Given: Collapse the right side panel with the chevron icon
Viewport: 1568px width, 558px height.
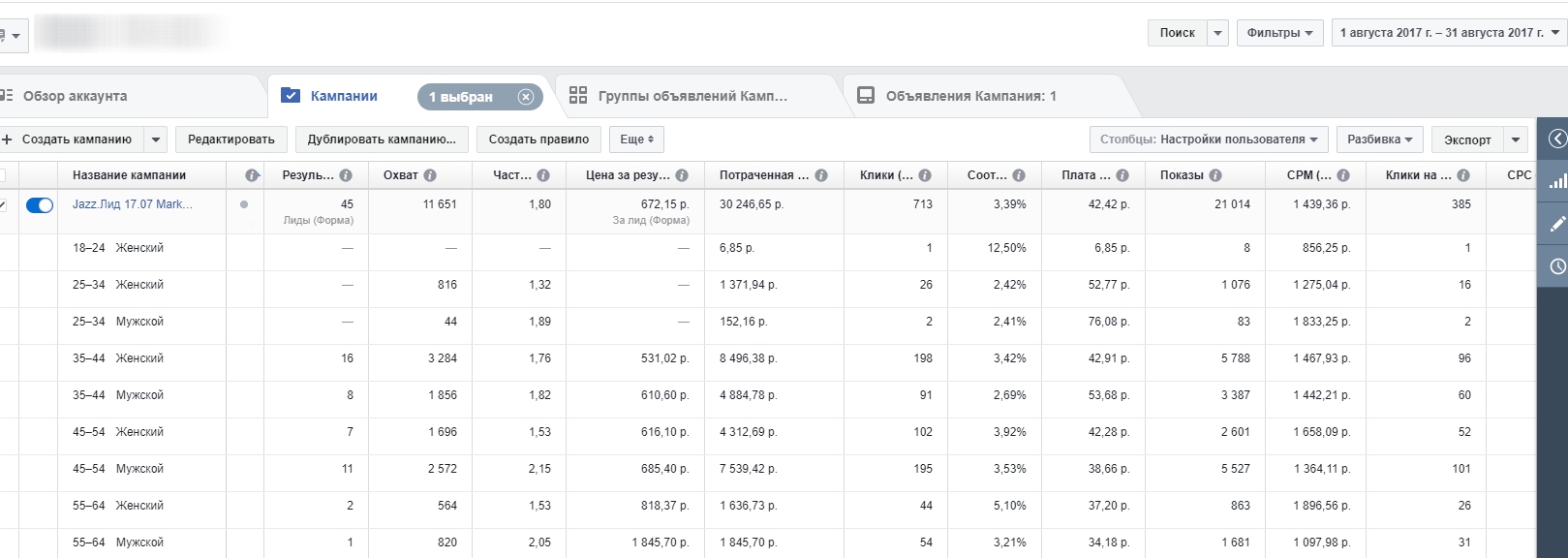Looking at the screenshot, I should coord(1557,139).
